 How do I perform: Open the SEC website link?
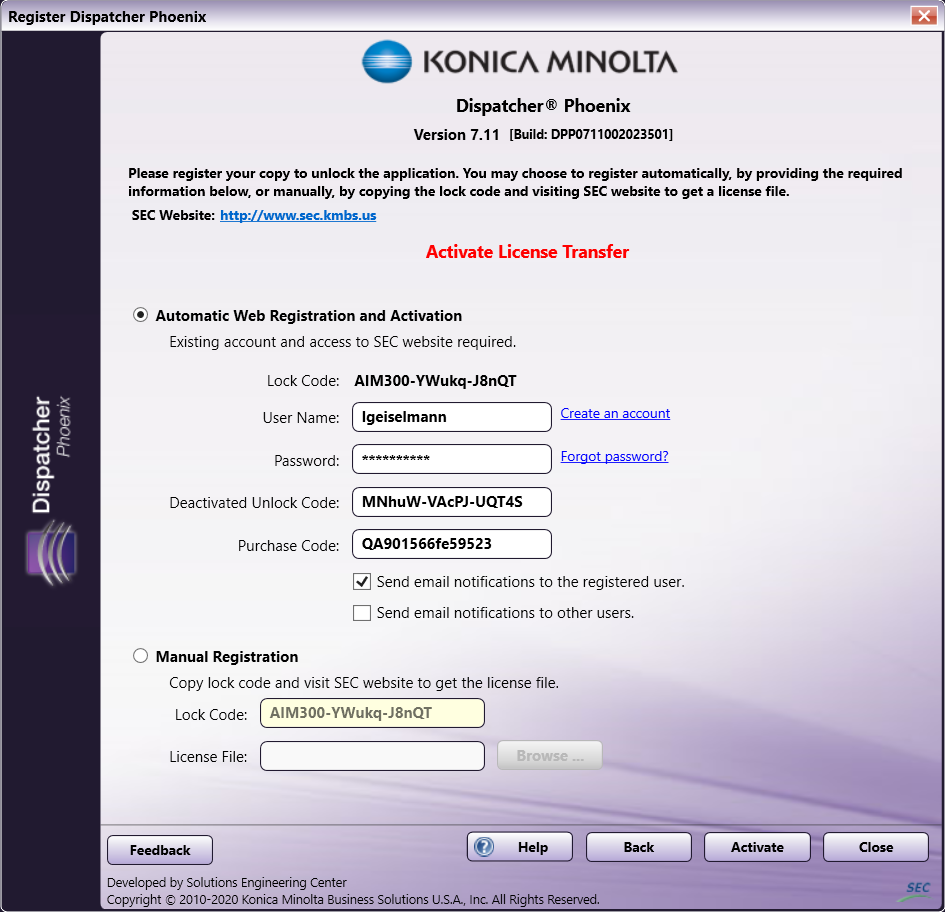(x=298, y=215)
